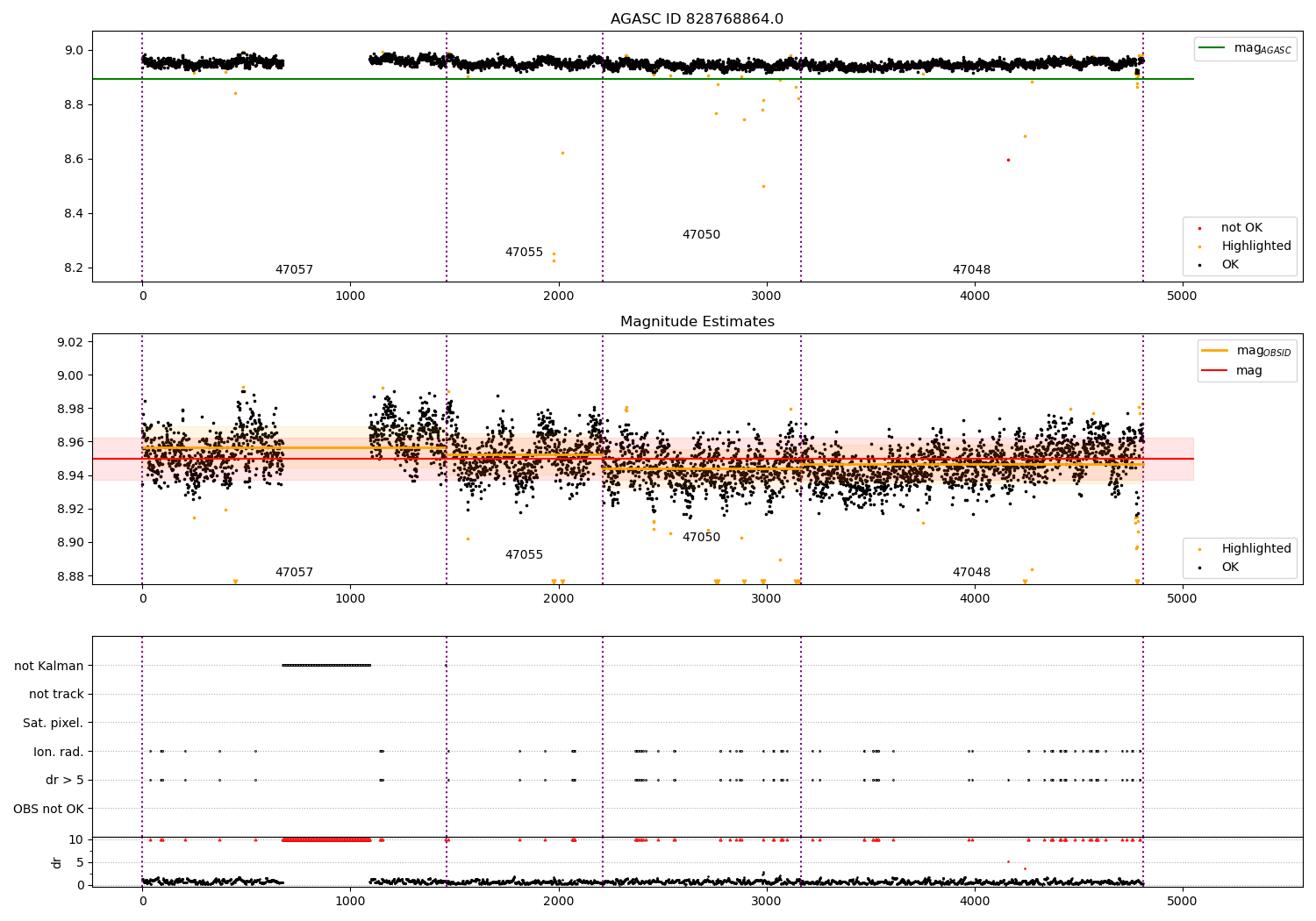The image size is (1316, 921).
Task: Click OBSID label 47055 in Magnitude Estimates plot
Action: coord(524,555)
